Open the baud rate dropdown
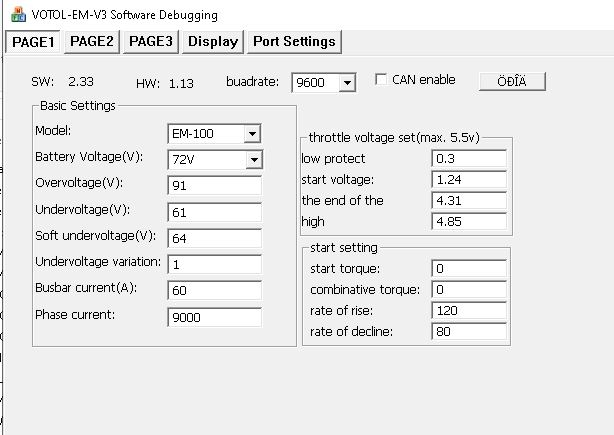Image resolution: width=614 pixels, height=435 pixels. (346, 83)
